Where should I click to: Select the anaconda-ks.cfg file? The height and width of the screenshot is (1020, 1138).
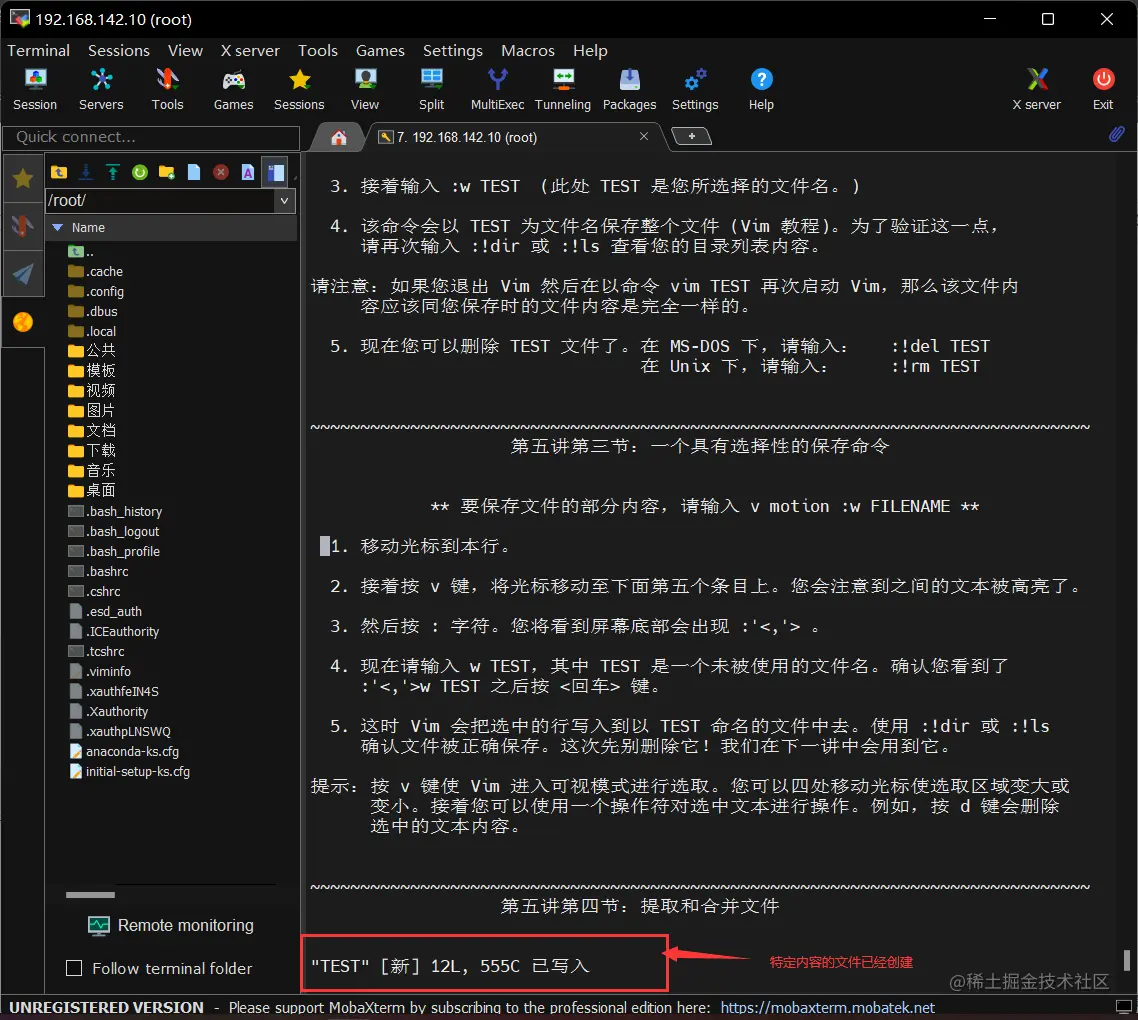pos(124,751)
